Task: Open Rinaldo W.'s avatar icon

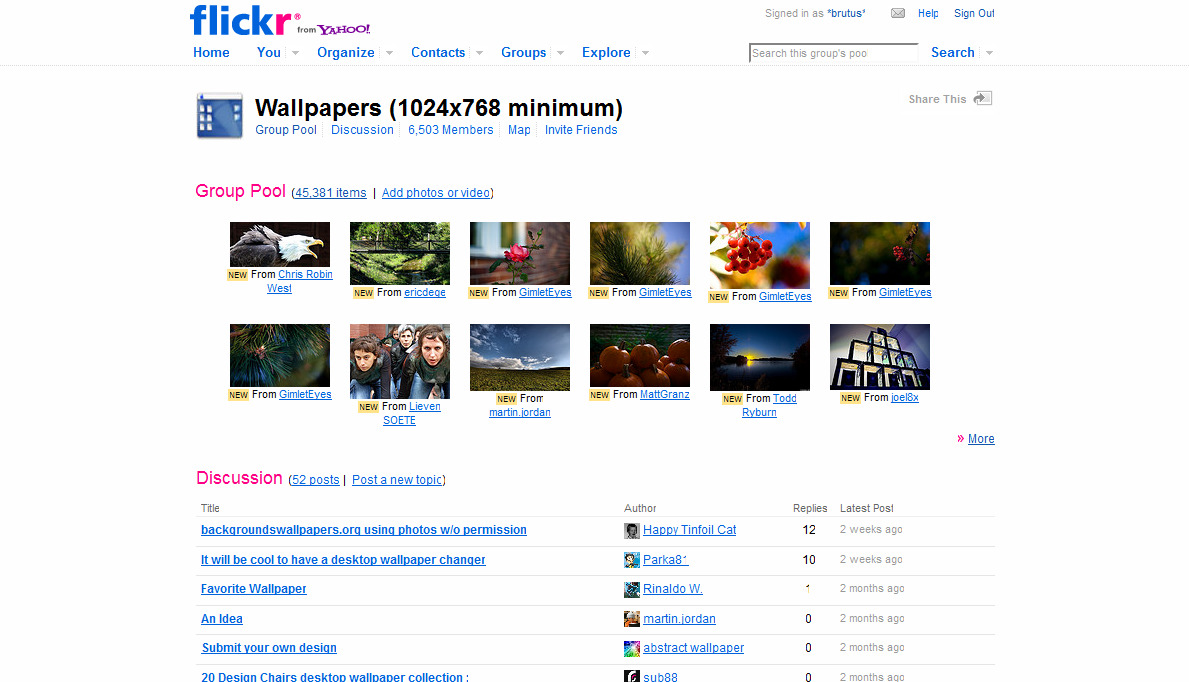Action: click(632, 589)
